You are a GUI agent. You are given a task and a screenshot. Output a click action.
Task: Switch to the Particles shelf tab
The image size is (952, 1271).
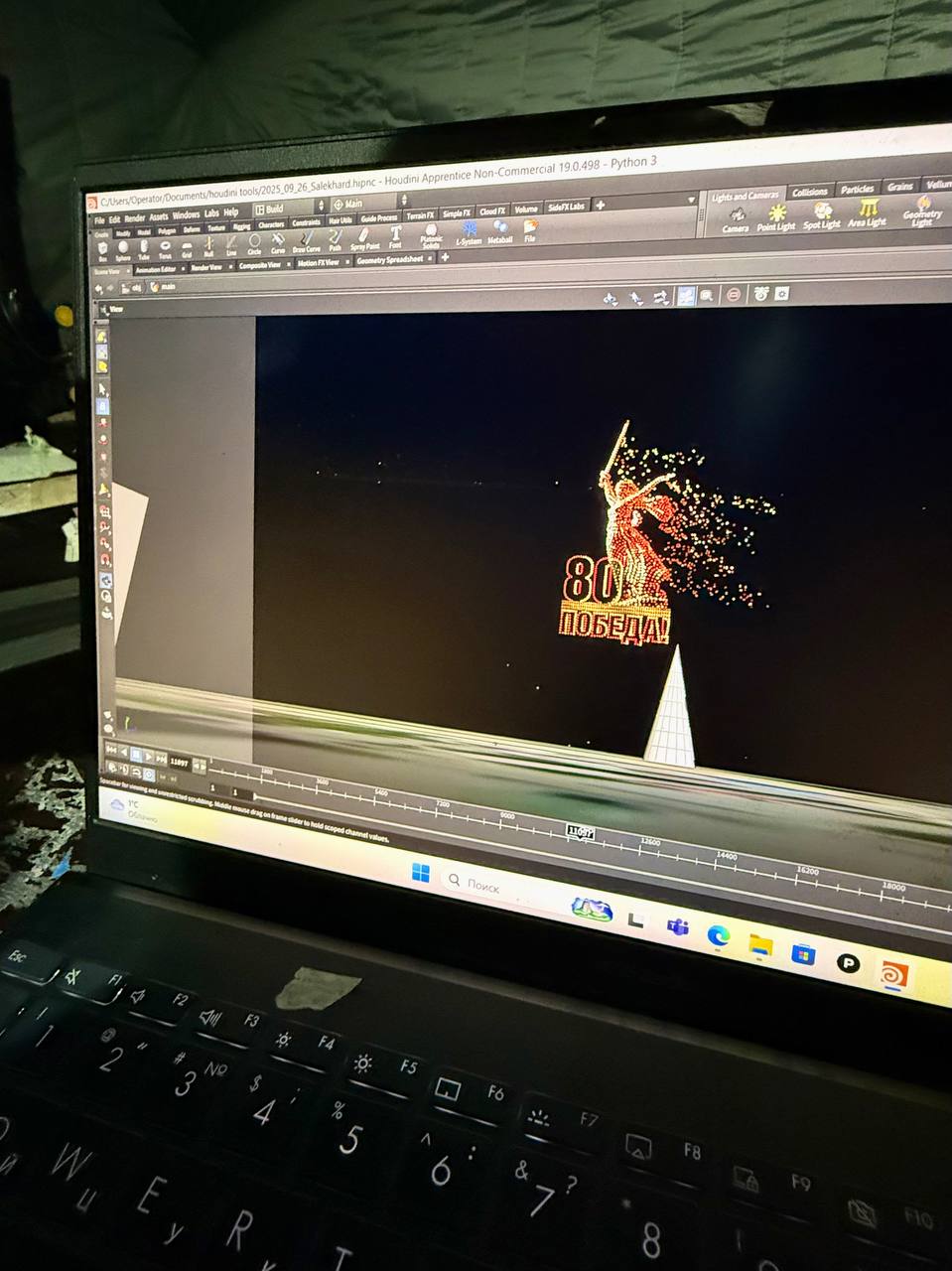[858, 189]
